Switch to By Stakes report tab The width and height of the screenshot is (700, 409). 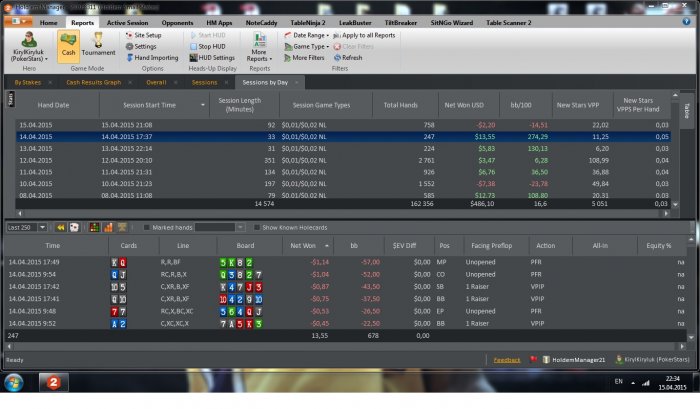point(27,82)
